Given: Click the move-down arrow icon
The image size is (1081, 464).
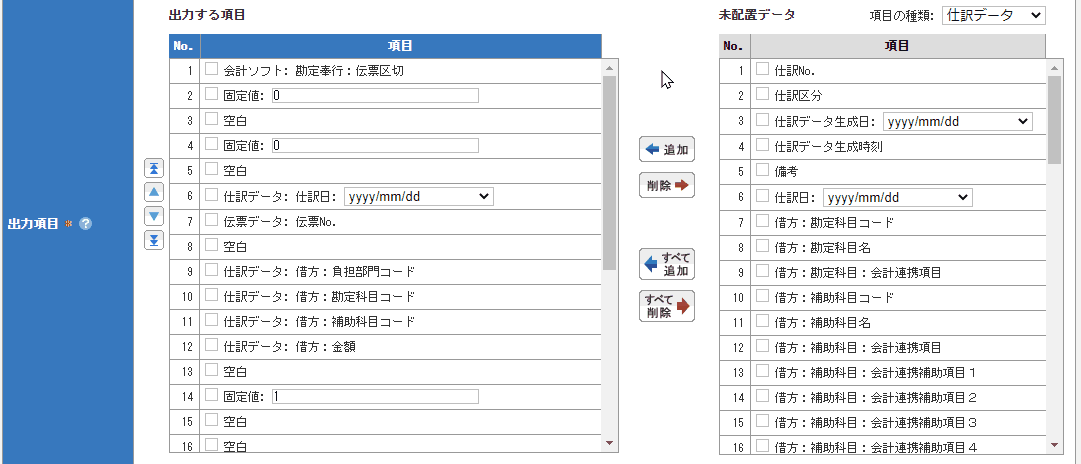Looking at the screenshot, I should pos(154,216).
